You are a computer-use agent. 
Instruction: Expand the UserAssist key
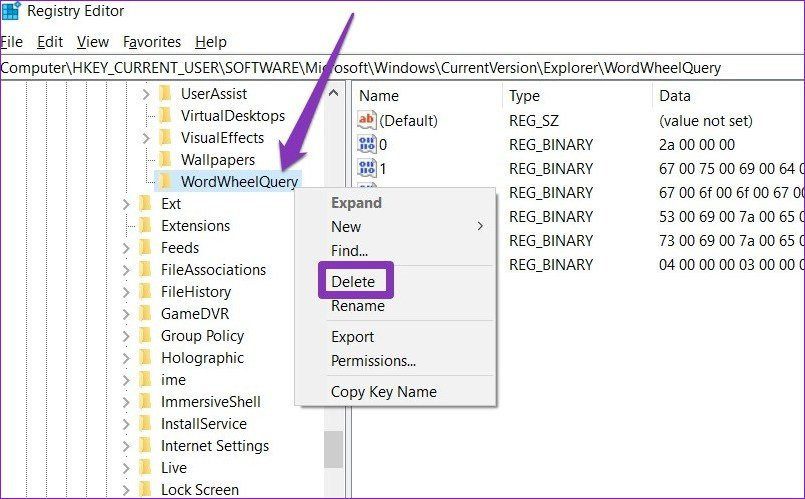pyautogui.click(x=146, y=94)
